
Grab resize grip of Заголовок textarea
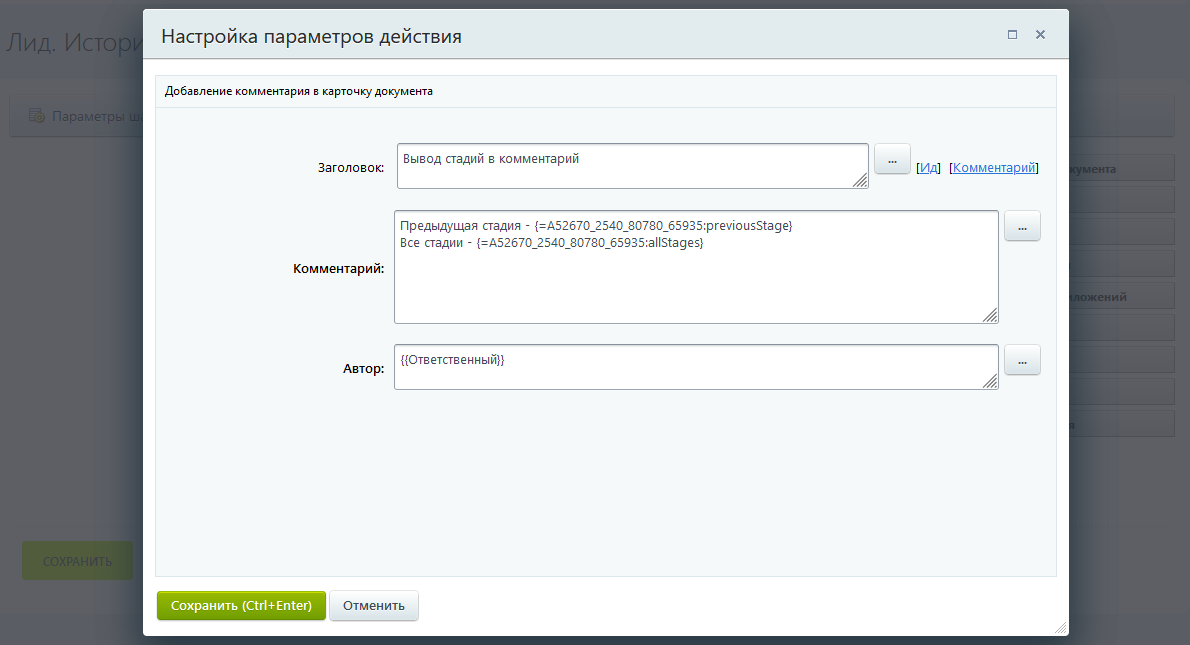pos(860,180)
